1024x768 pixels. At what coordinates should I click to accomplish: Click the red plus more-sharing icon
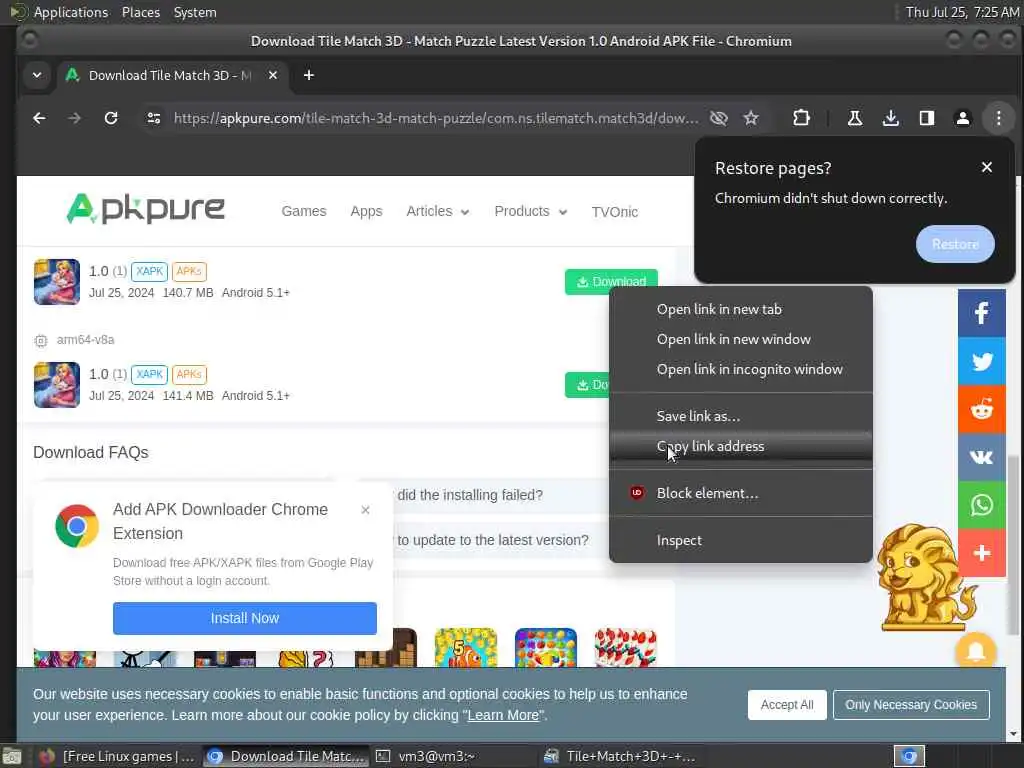(982, 553)
